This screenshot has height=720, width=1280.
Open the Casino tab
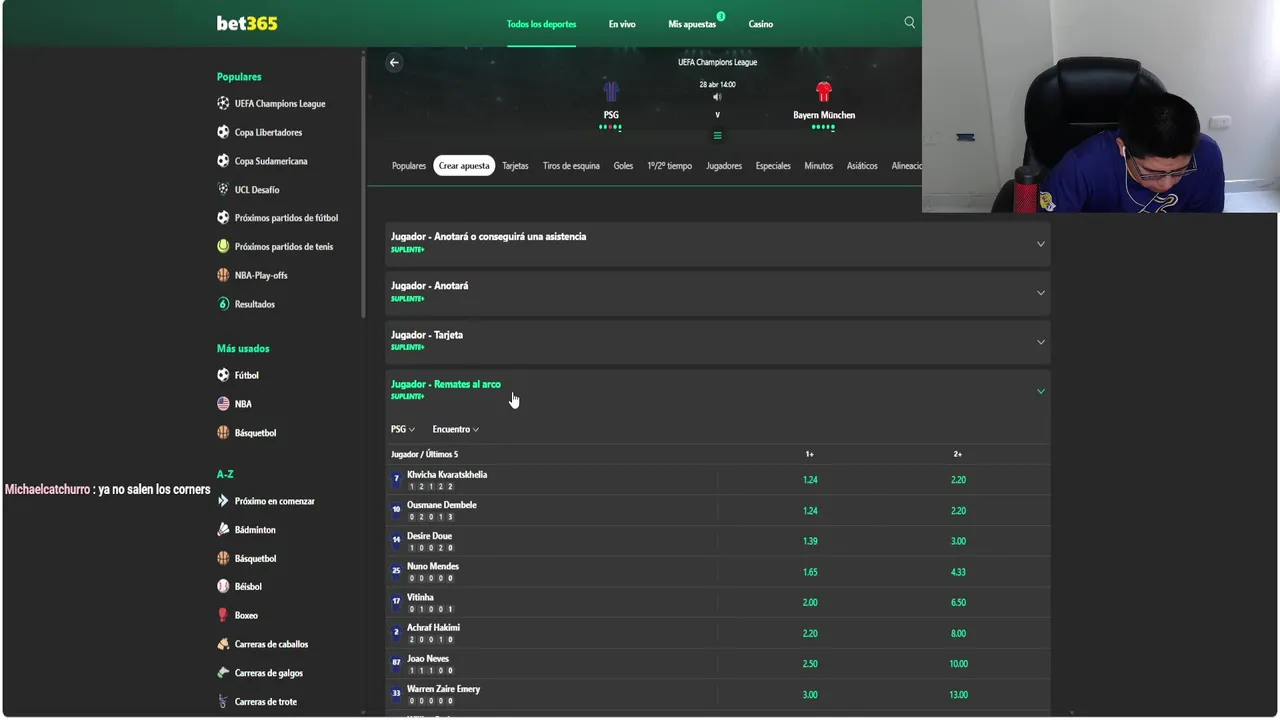(x=761, y=24)
